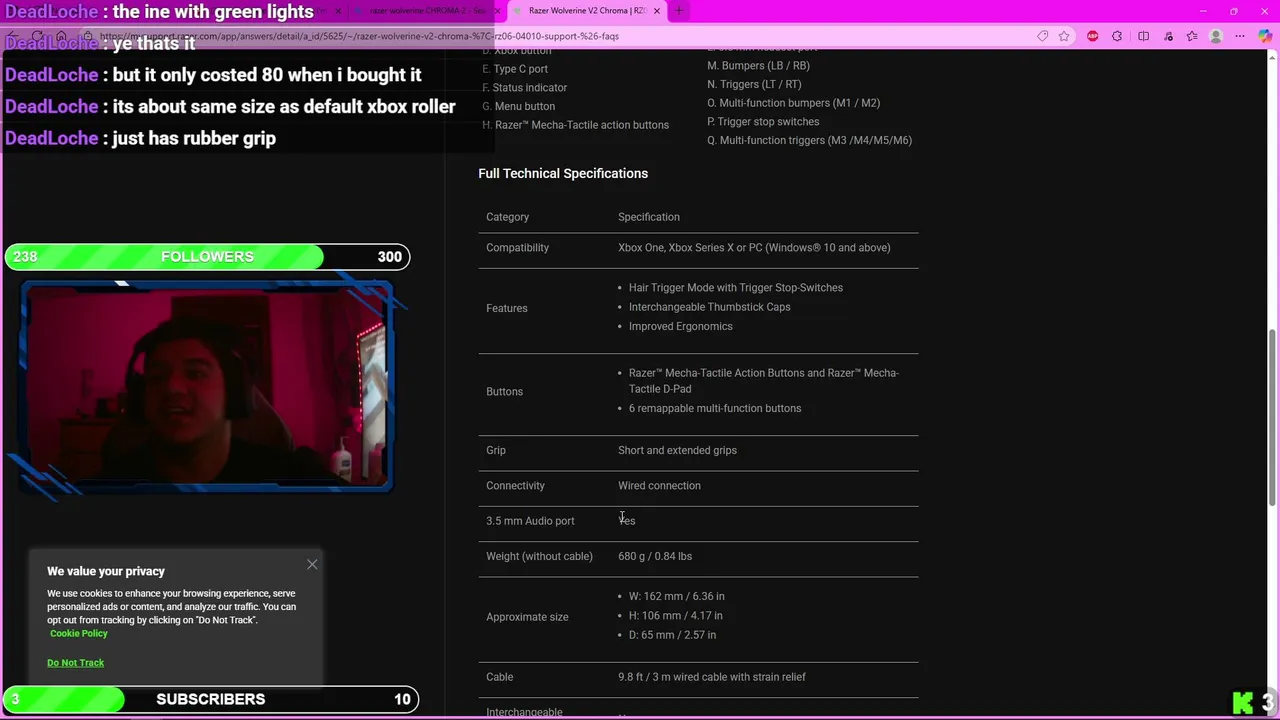1280x720 pixels.
Task: Click 'Improved Ergonomics' bullet
Action: click(680, 326)
